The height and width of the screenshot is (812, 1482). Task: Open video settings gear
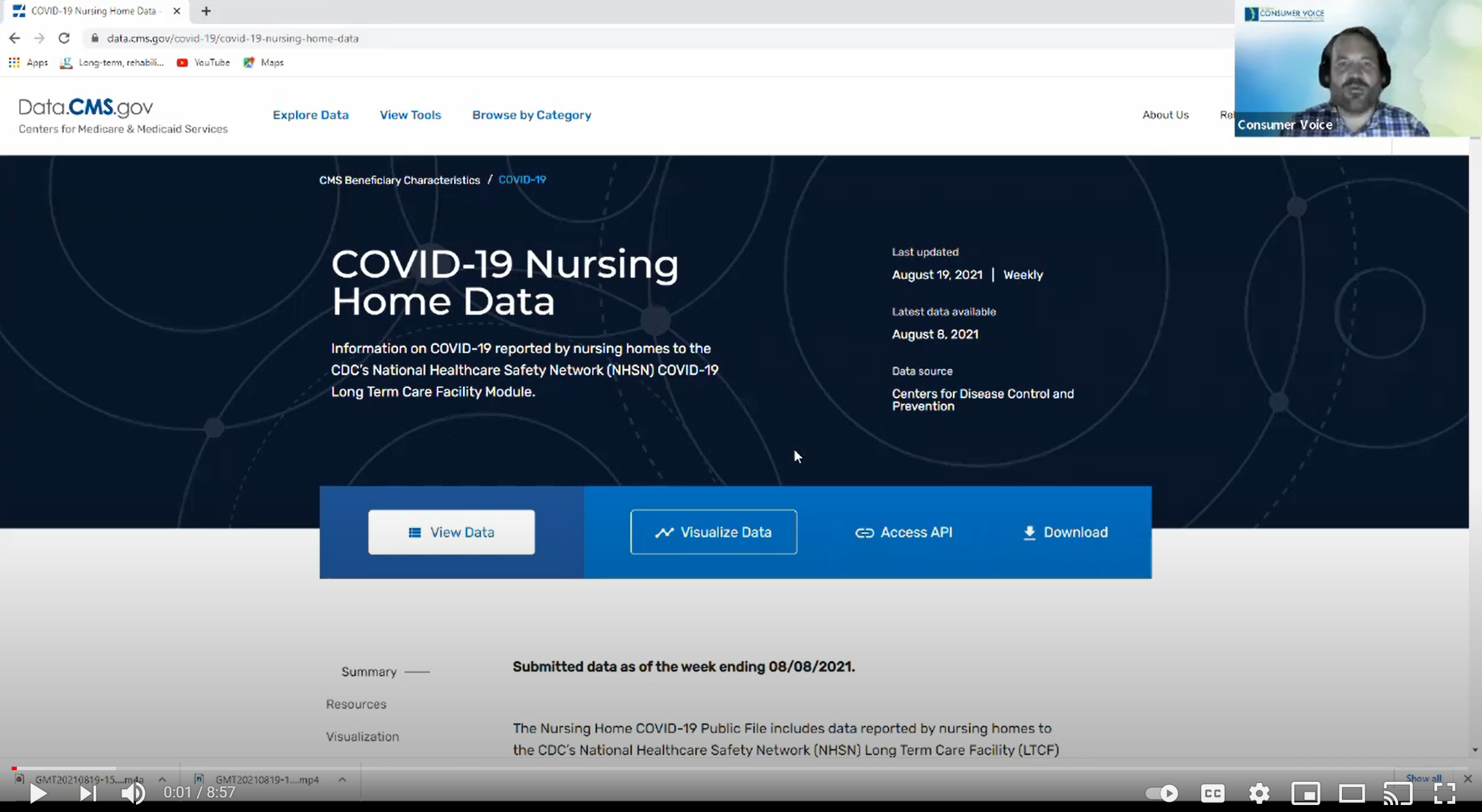(1259, 793)
